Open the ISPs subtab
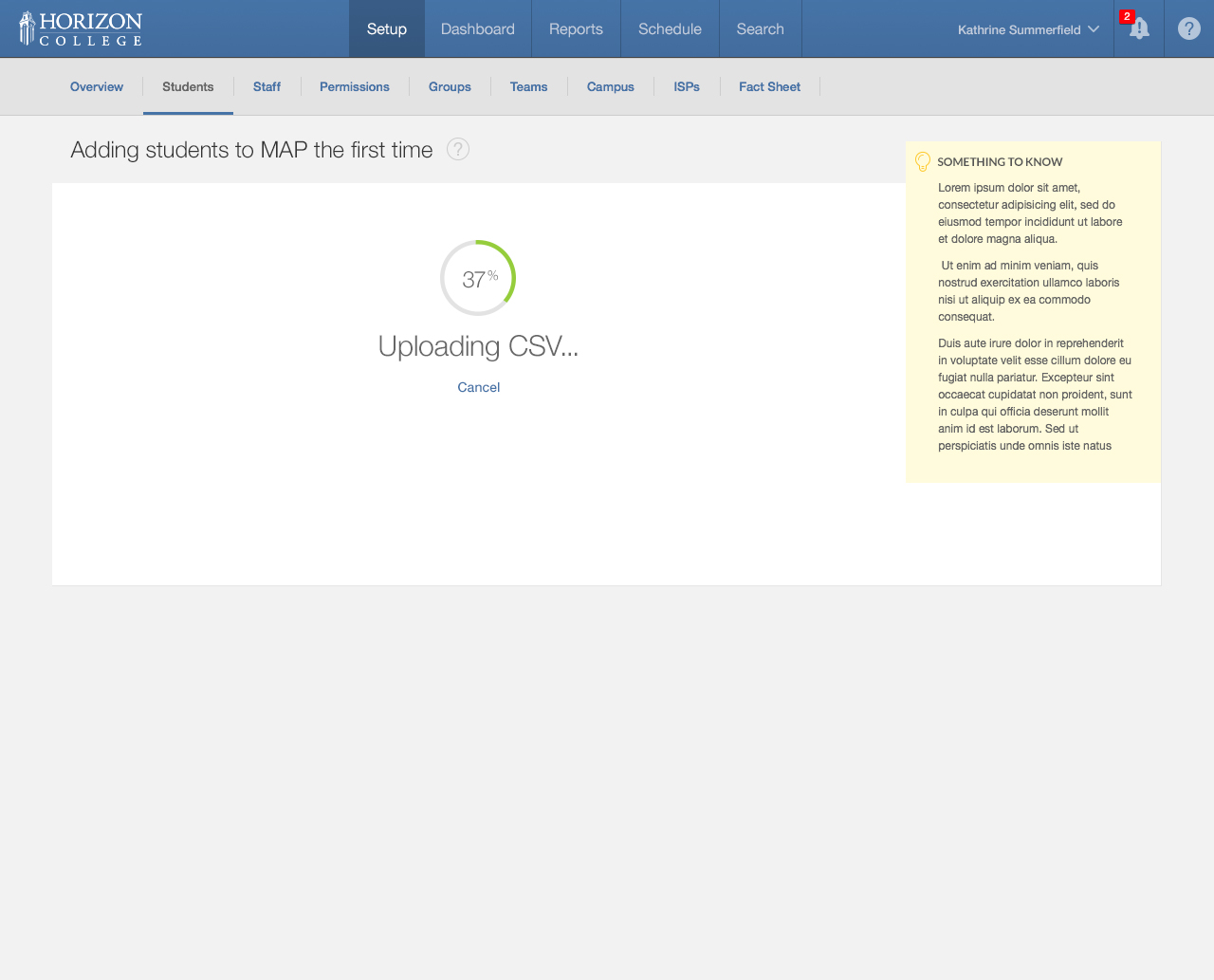Image resolution: width=1214 pixels, height=980 pixels. point(687,86)
